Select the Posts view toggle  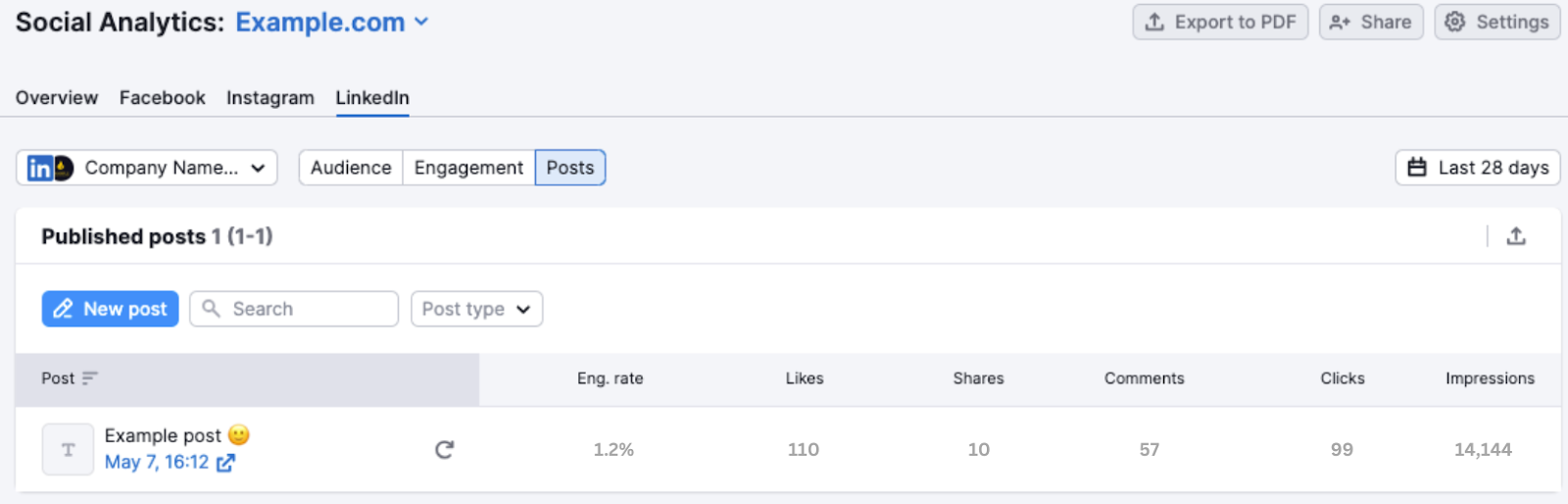[x=570, y=168]
